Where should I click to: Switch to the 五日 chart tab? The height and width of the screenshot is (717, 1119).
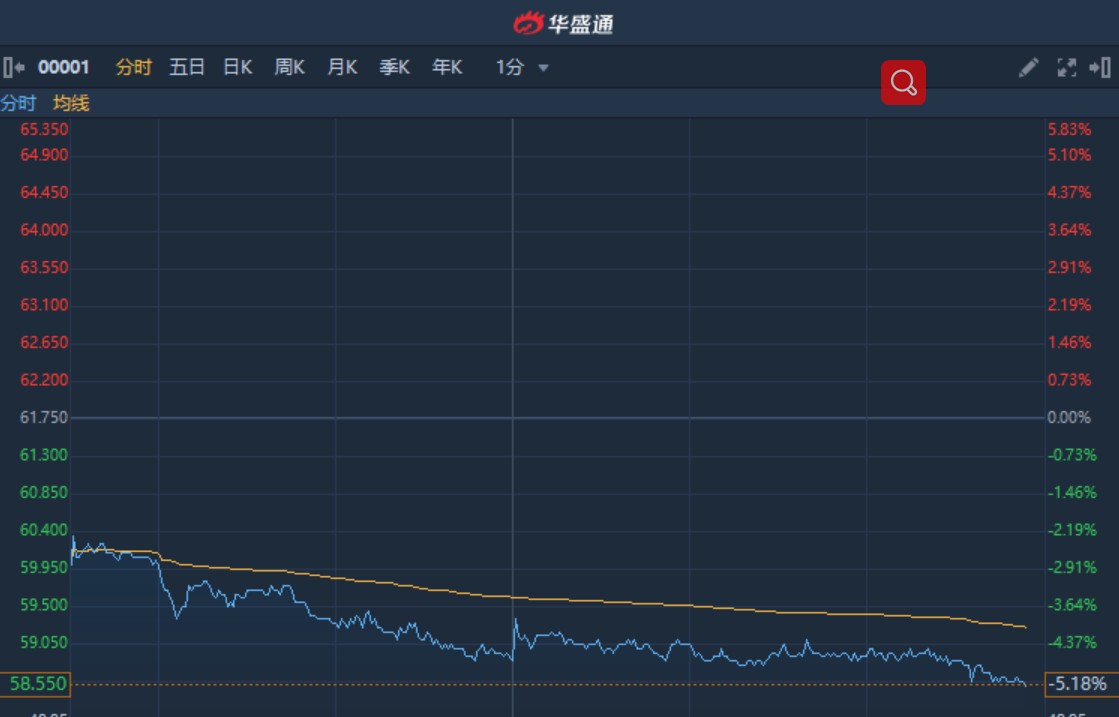[x=187, y=68]
